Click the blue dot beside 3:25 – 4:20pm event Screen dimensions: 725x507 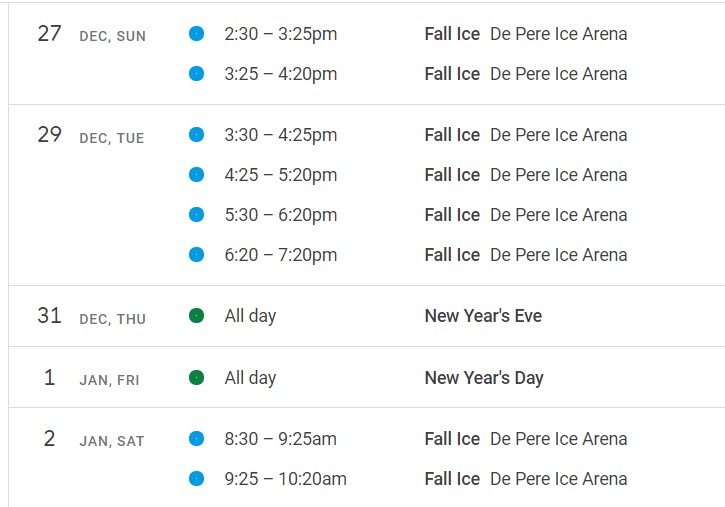click(197, 73)
